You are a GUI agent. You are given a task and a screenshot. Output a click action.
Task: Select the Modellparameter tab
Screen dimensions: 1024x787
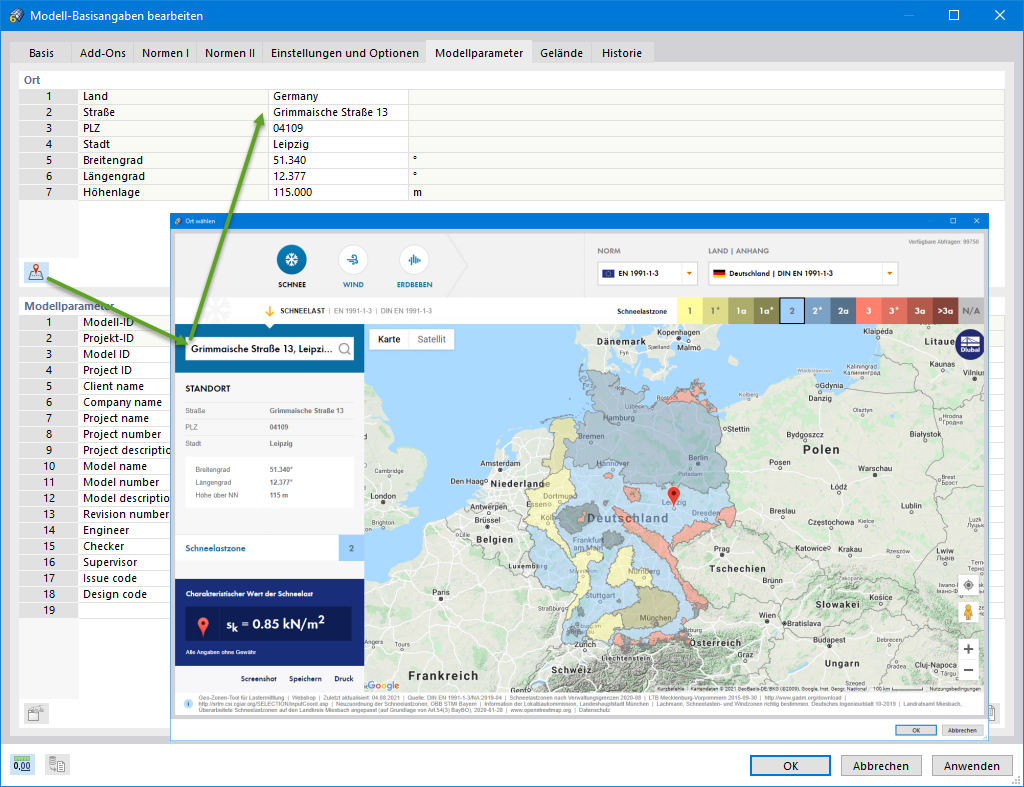479,53
